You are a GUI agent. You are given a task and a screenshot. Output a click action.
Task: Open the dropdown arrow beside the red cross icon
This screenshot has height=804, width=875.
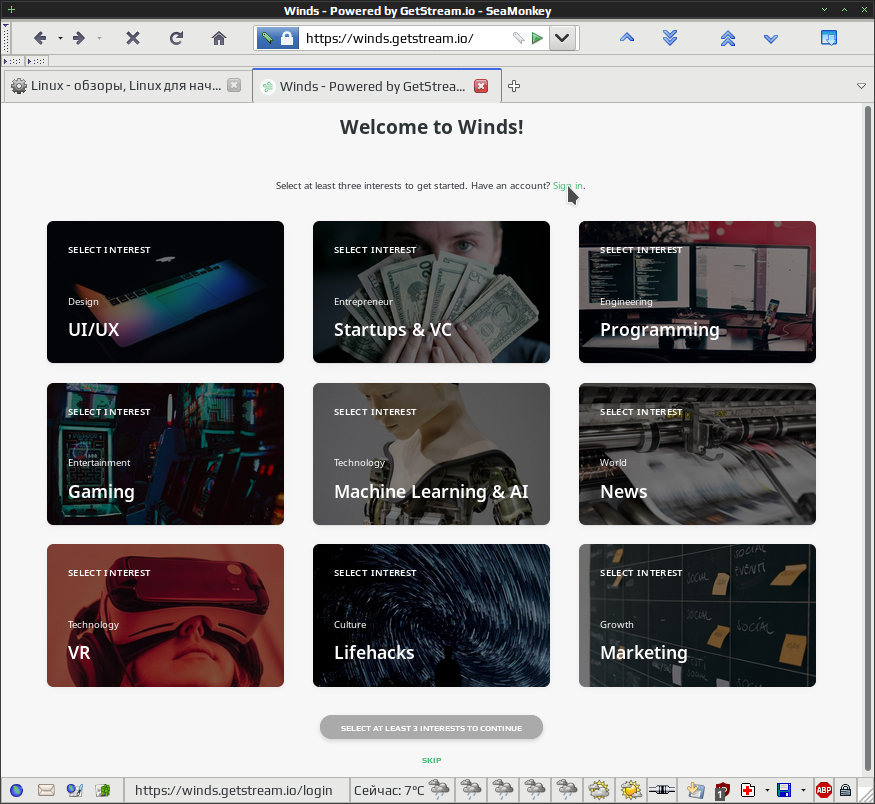(767, 790)
